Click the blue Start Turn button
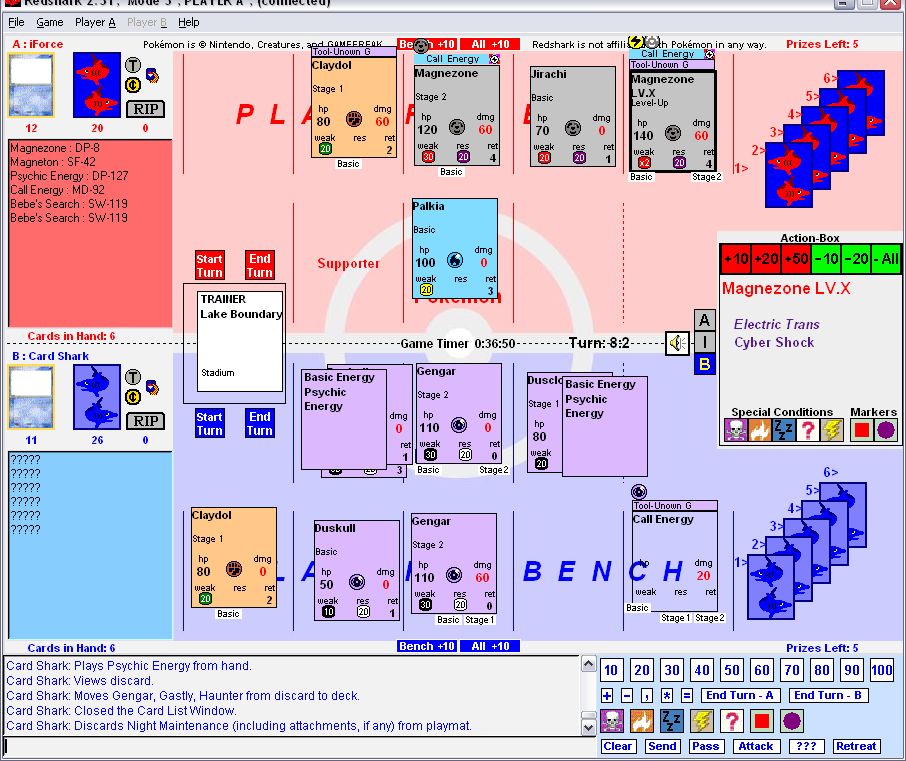906x761 pixels. [209, 424]
